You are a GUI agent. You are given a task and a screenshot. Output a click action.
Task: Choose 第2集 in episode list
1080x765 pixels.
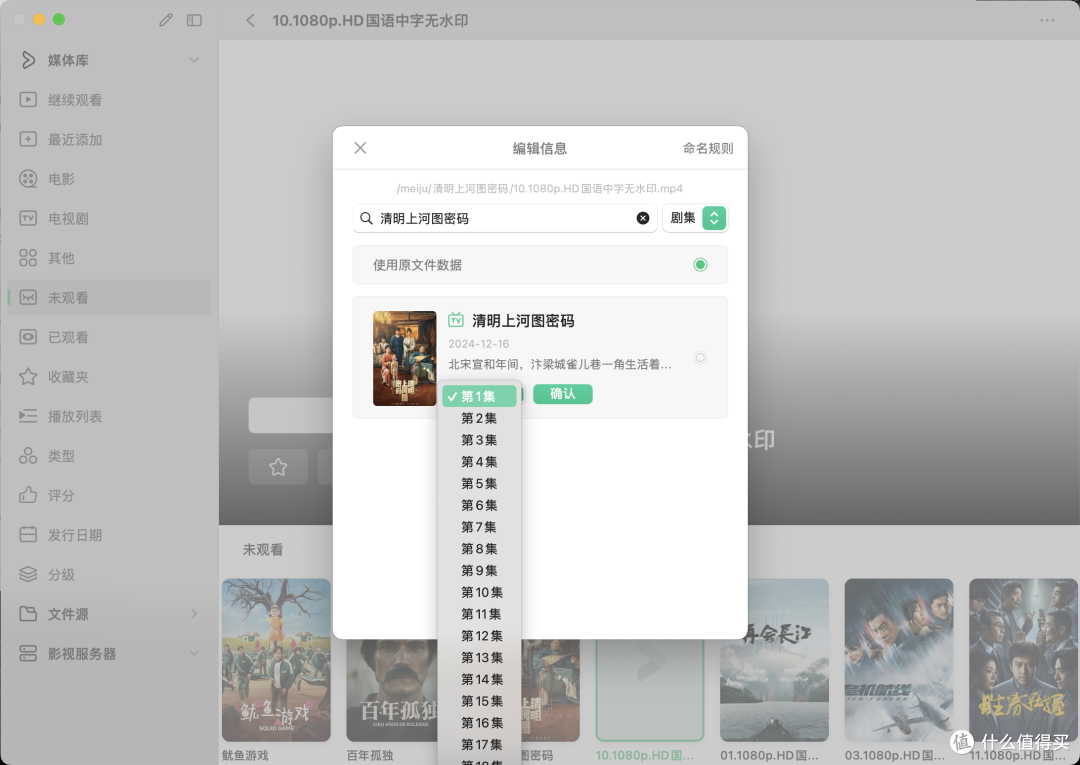(x=479, y=418)
